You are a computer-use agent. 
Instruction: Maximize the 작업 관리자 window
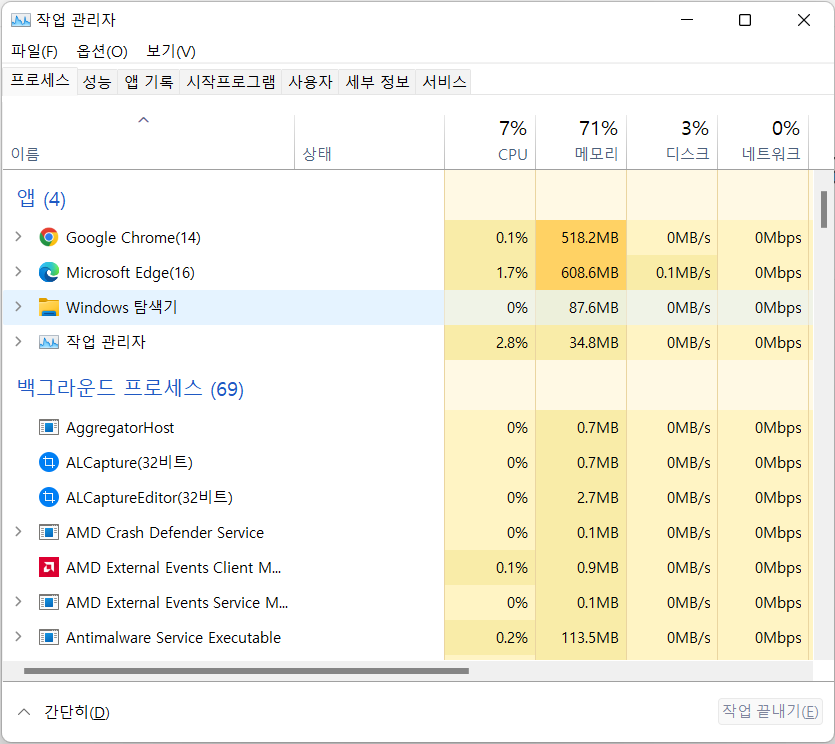[745, 20]
